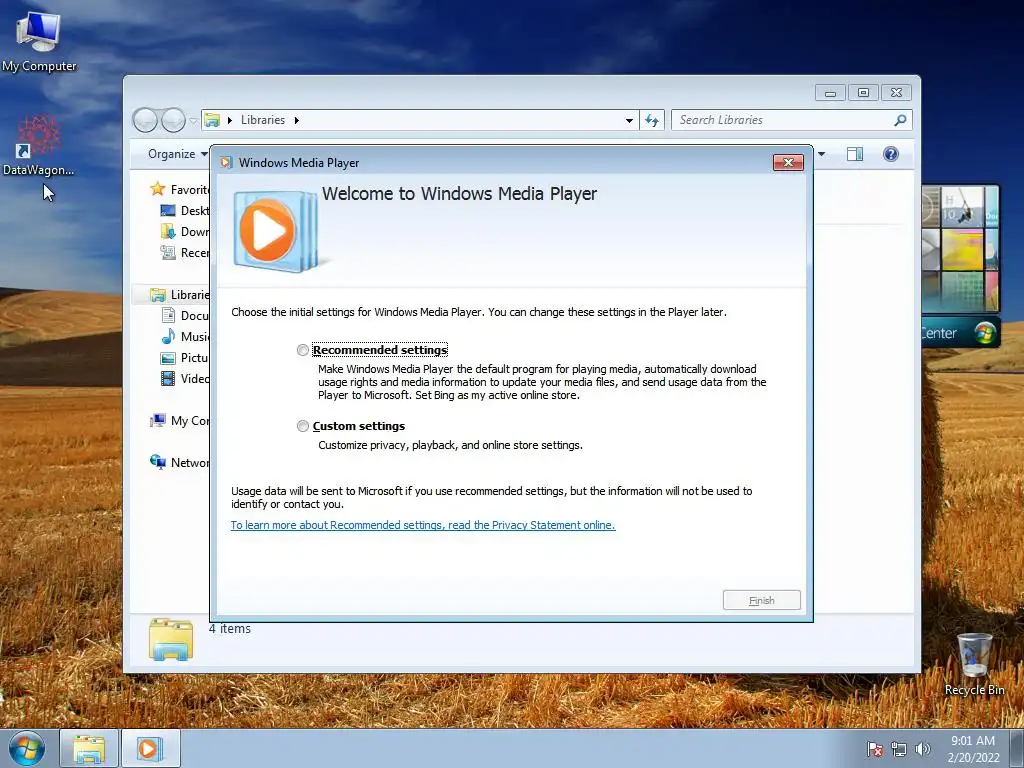
Task: Click Windows Media Player taskbar button
Action: (x=150, y=748)
